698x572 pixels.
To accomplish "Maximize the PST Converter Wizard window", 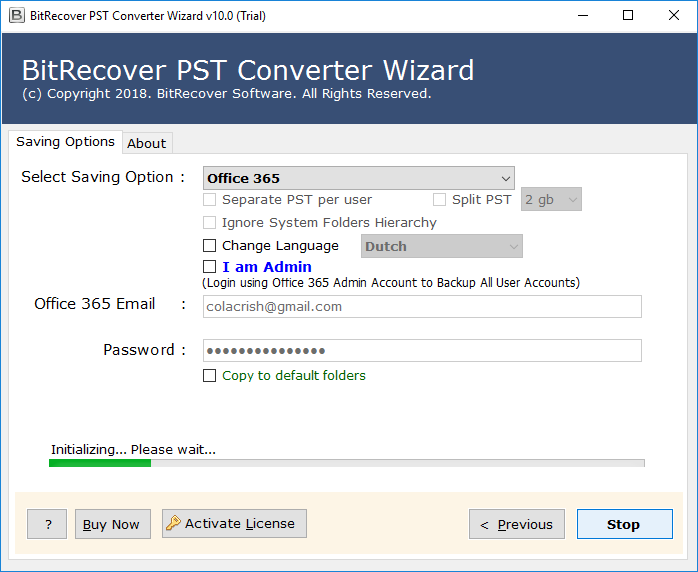I will 628,16.
